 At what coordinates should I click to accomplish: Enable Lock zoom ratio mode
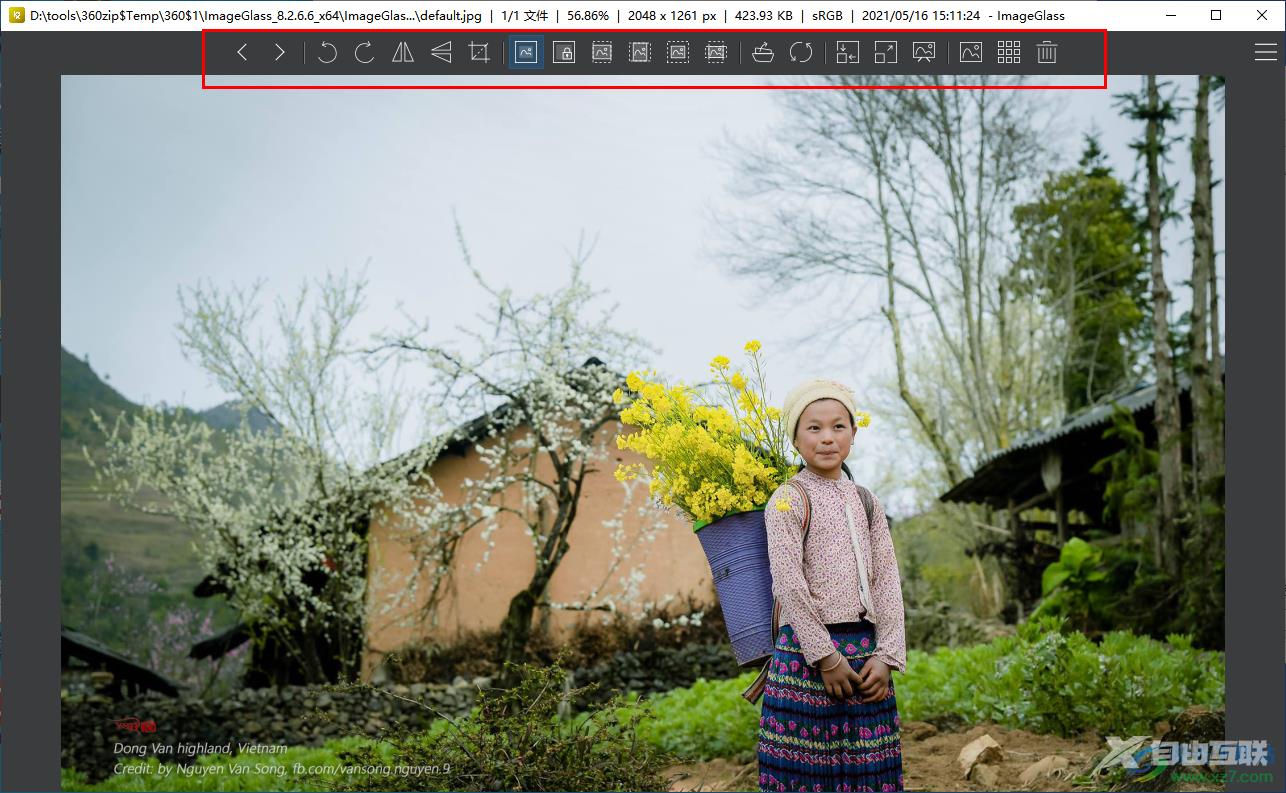click(x=564, y=53)
